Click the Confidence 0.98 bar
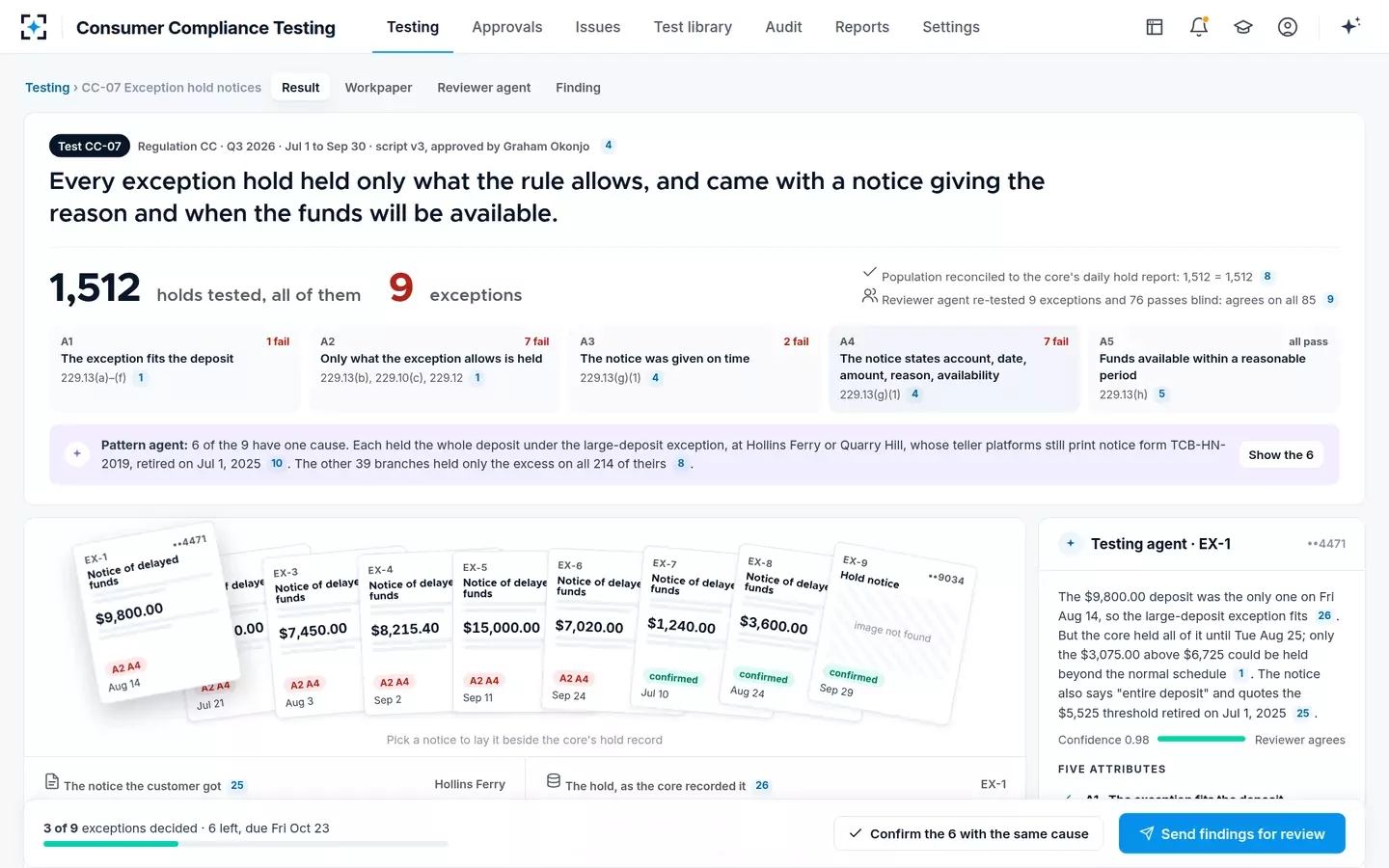 (1202, 740)
